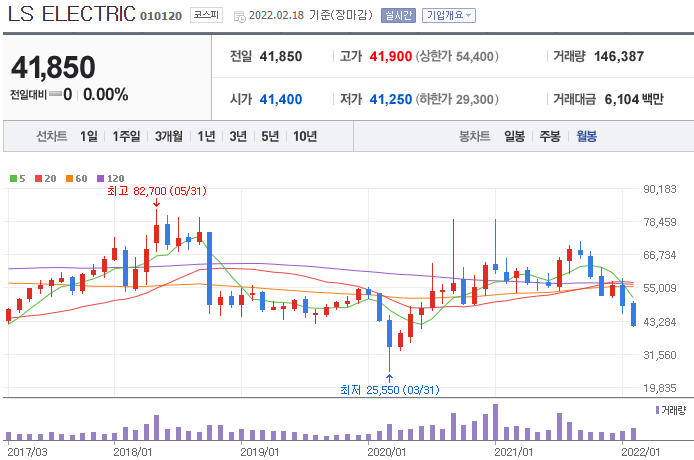Select the 10년 line chart tab
Image resolution: width=694 pixels, height=460 pixels.
pos(305,136)
